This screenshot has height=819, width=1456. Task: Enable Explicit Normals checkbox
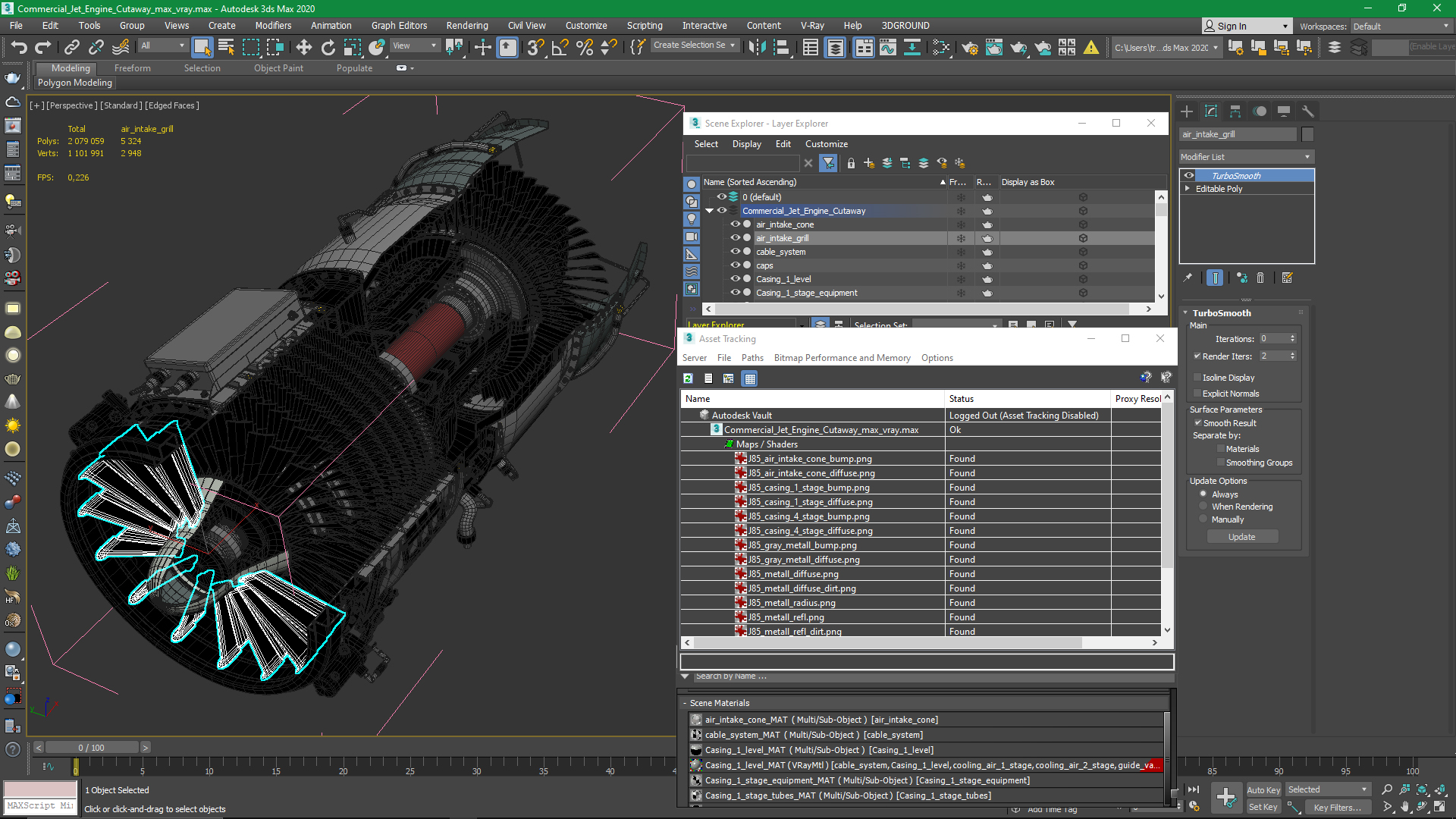[1197, 394]
